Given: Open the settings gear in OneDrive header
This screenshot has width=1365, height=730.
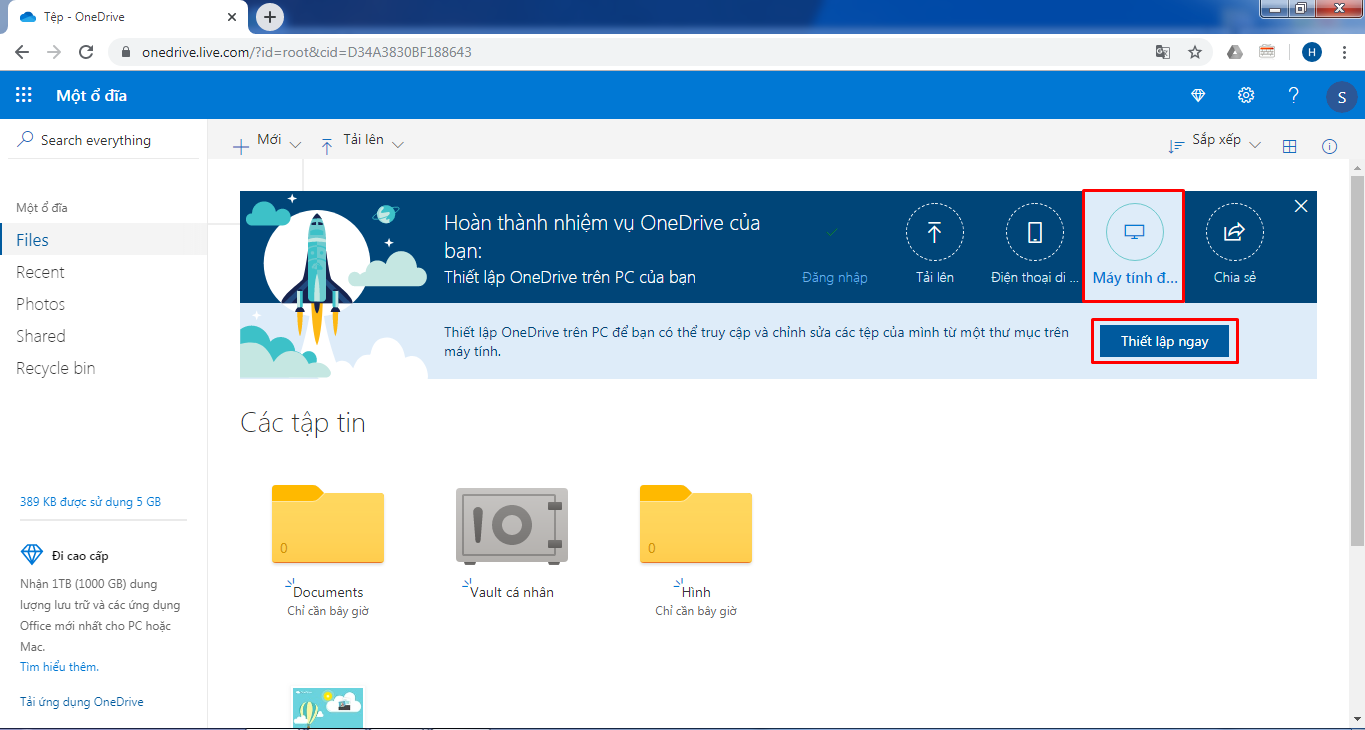Looking at the screenshot, I should click(1246, 95).
